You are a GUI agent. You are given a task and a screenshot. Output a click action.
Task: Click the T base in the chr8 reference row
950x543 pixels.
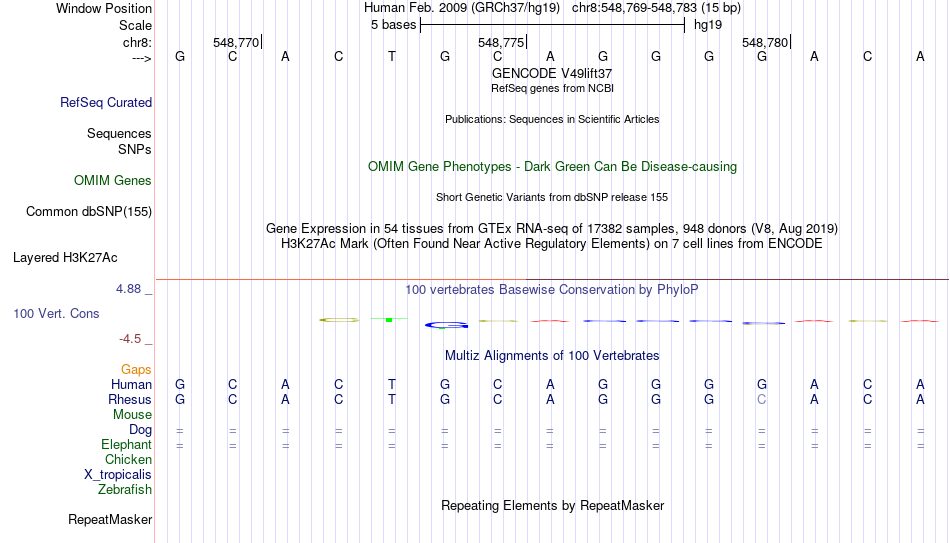click(391, 57)
